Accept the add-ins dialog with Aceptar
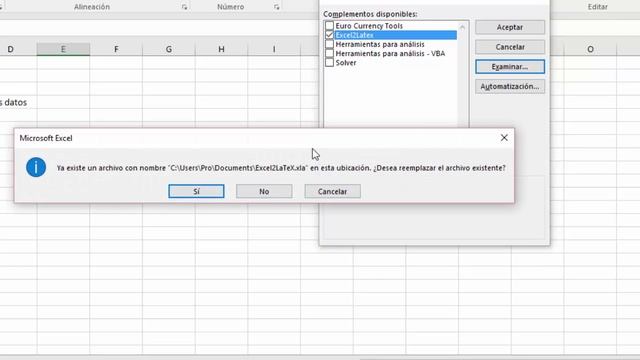This screenshot has width=640, height=360. point(510,27)
